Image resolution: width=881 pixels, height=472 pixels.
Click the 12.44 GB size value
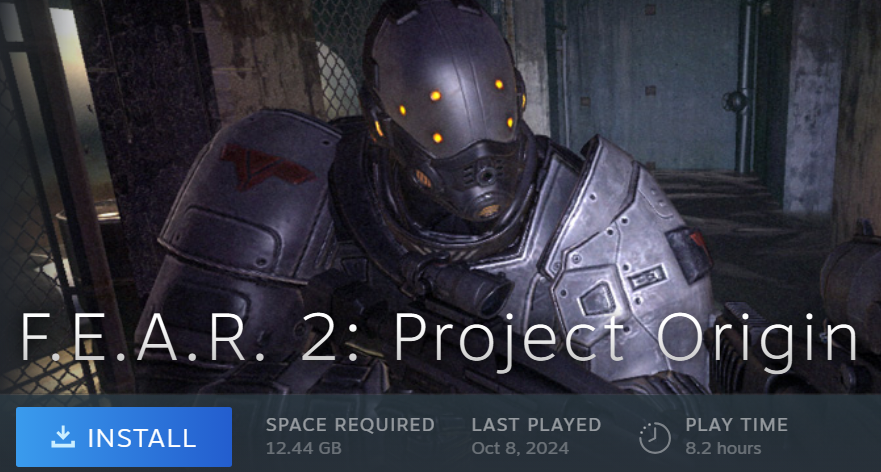[x=303, y=448]
